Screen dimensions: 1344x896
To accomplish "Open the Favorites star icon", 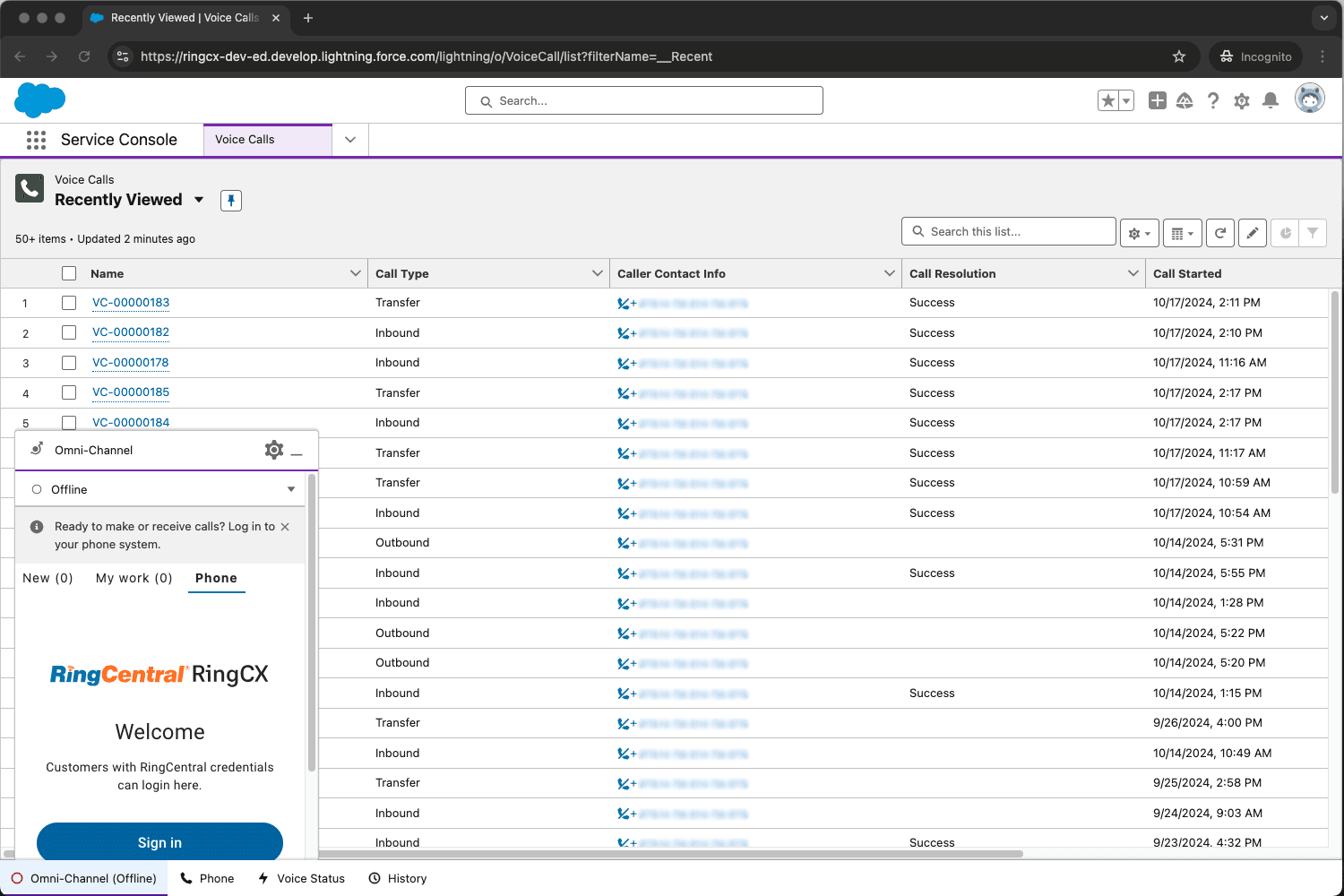I will pos(1108,100).
